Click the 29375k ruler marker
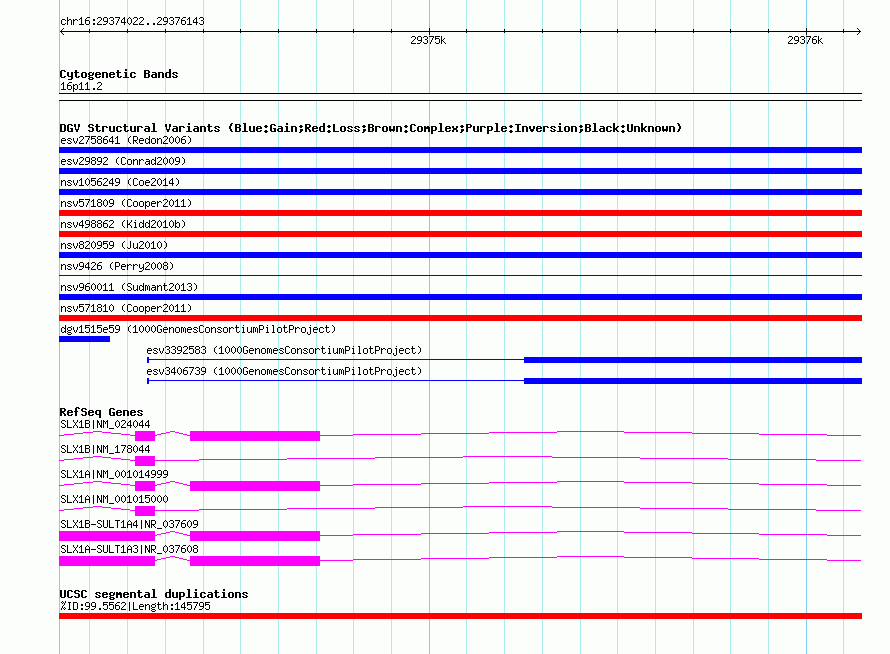 pos(428,40)
